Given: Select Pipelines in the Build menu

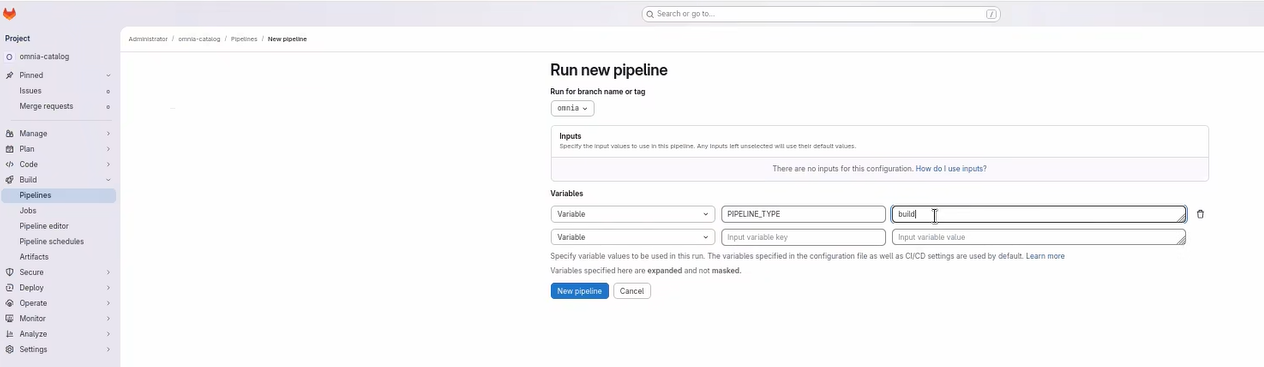Looking at the screenshot, I should point(60,195).
